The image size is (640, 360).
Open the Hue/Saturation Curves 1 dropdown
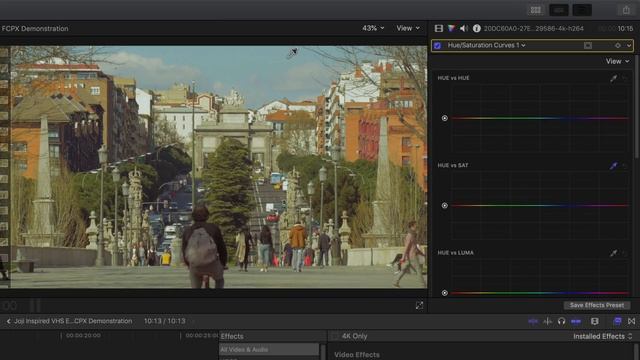coord(486,45)
